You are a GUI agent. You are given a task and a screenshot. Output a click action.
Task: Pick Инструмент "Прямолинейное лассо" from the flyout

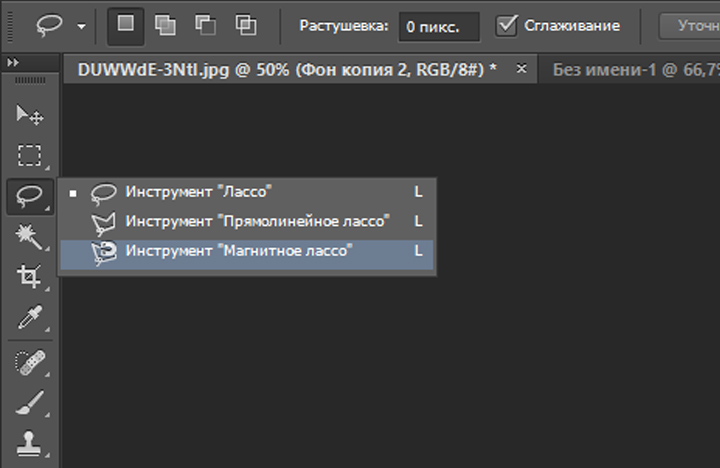[x=247, y=222]
